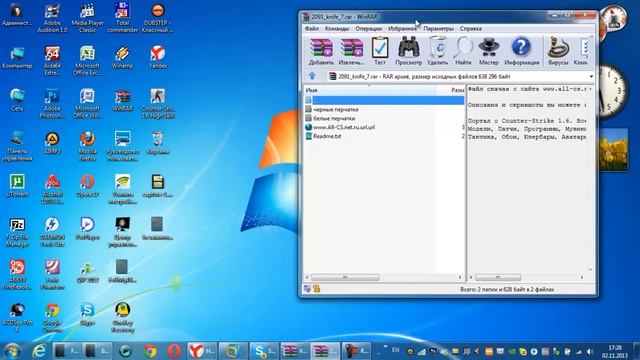Click the Chrome taskbar button
Screen dimensions: 640x360
point(150,351)
